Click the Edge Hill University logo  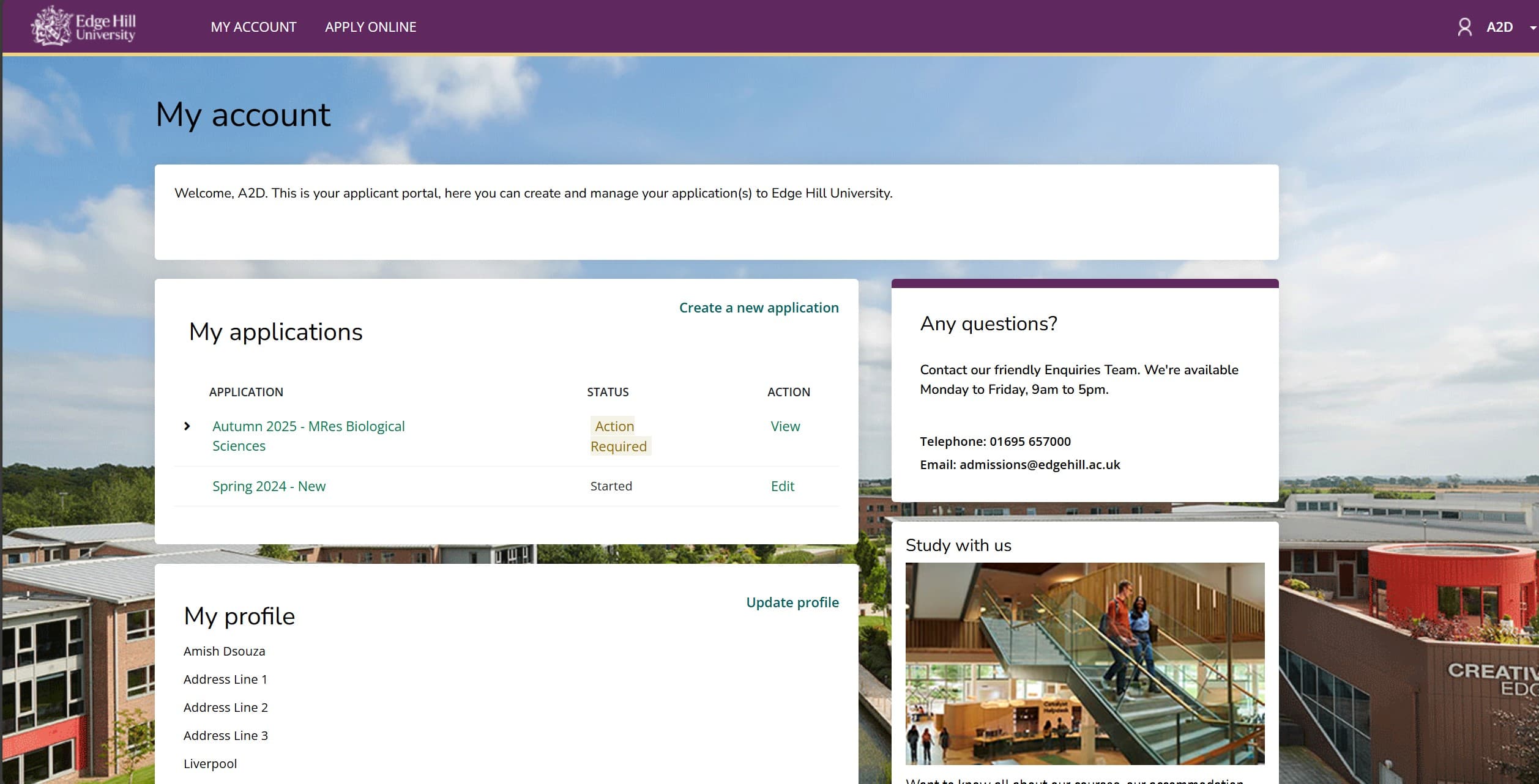pyautogui.click(x=84, y=26)
